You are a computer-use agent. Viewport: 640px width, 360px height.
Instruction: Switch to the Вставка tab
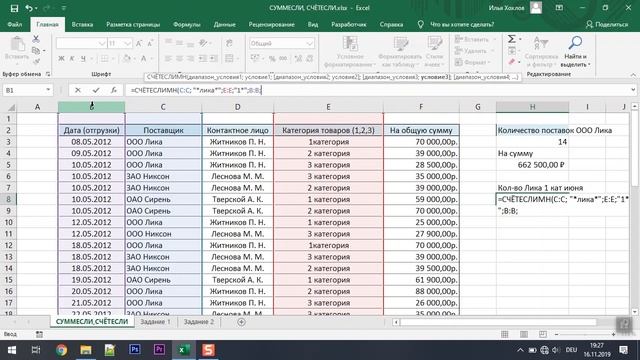(82, 24)
